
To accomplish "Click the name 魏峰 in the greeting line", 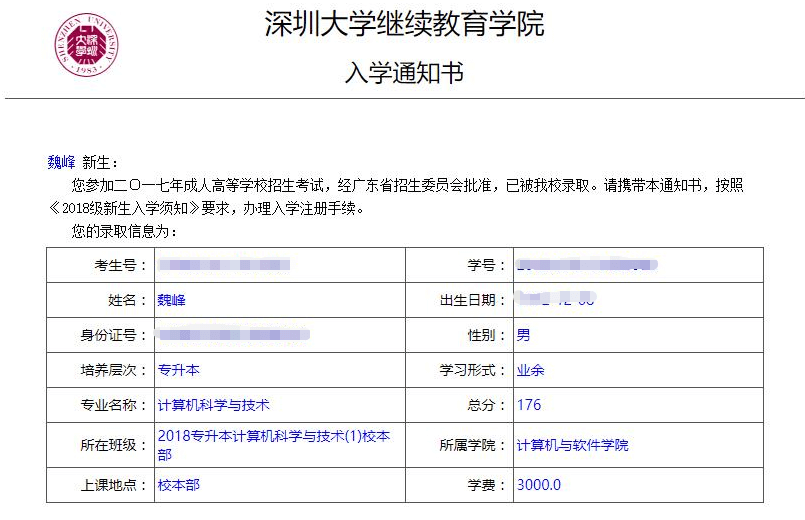I will [x=61, y=162].
